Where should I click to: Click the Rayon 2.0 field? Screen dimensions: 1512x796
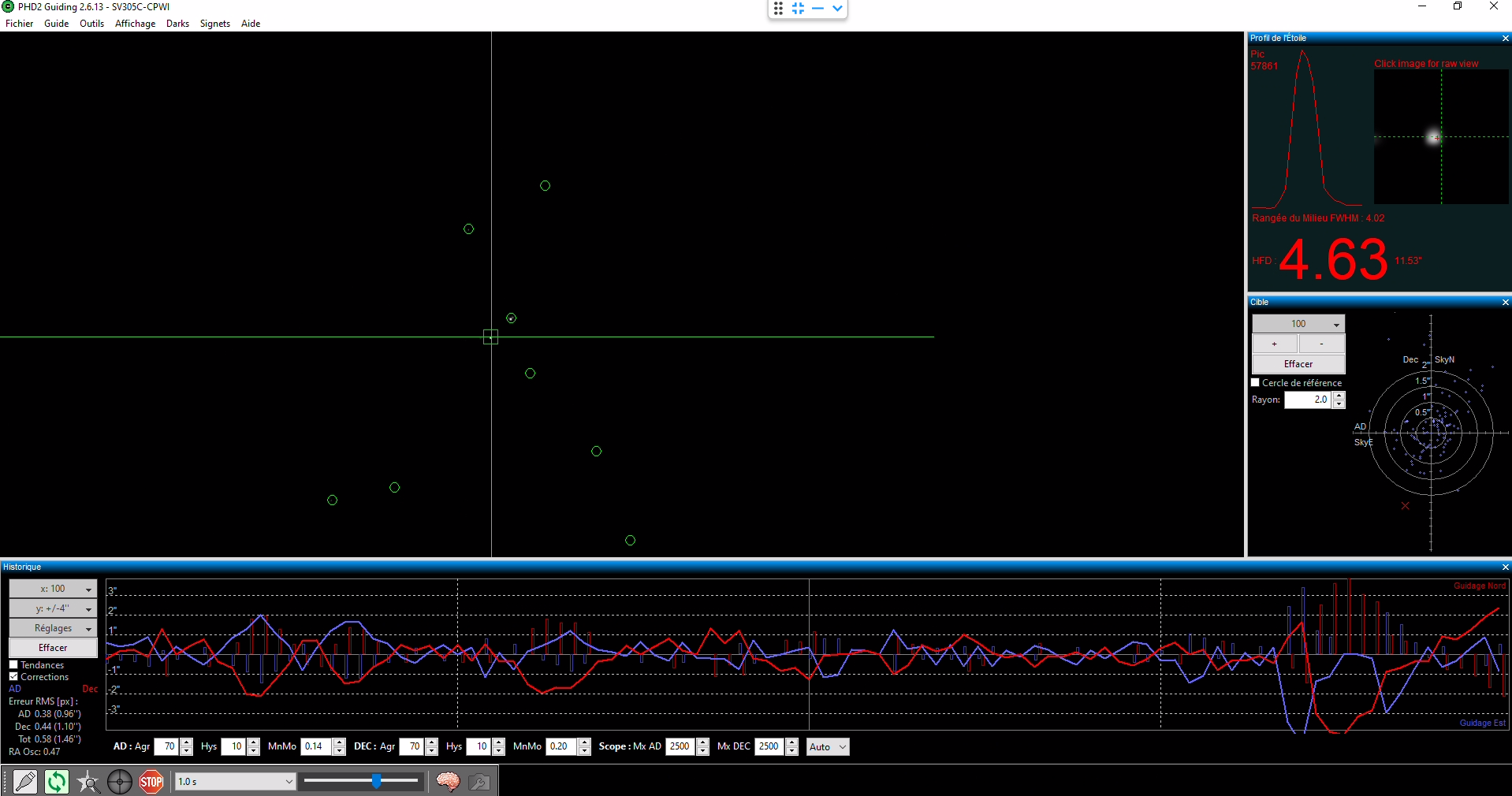(x=1309, y=400)
